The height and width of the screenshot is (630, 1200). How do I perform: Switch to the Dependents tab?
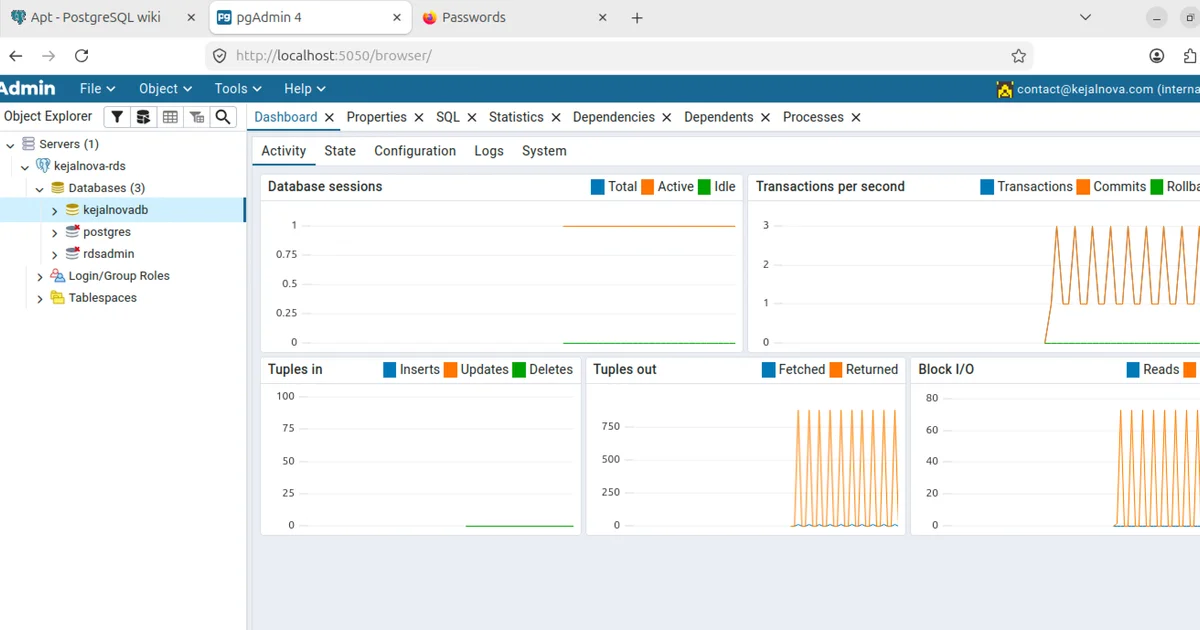click(x=719, y=117)
